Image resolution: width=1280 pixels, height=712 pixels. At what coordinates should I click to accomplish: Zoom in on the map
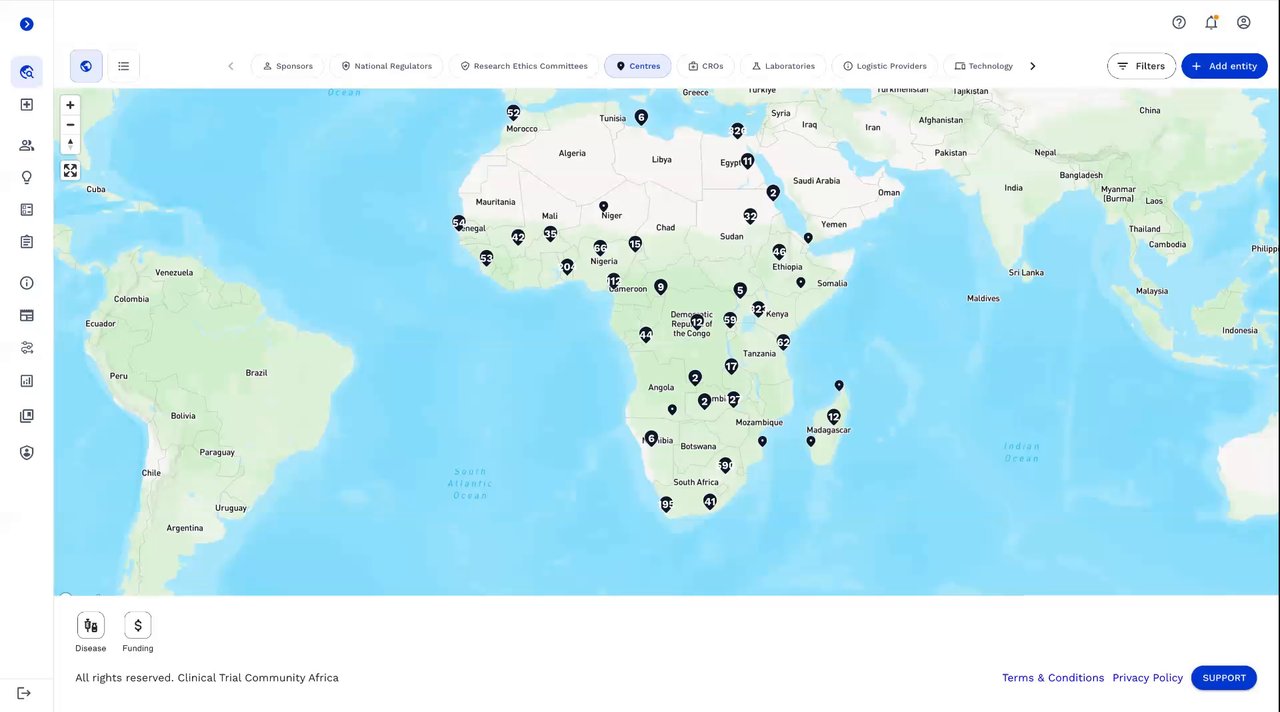click(70, 105)
